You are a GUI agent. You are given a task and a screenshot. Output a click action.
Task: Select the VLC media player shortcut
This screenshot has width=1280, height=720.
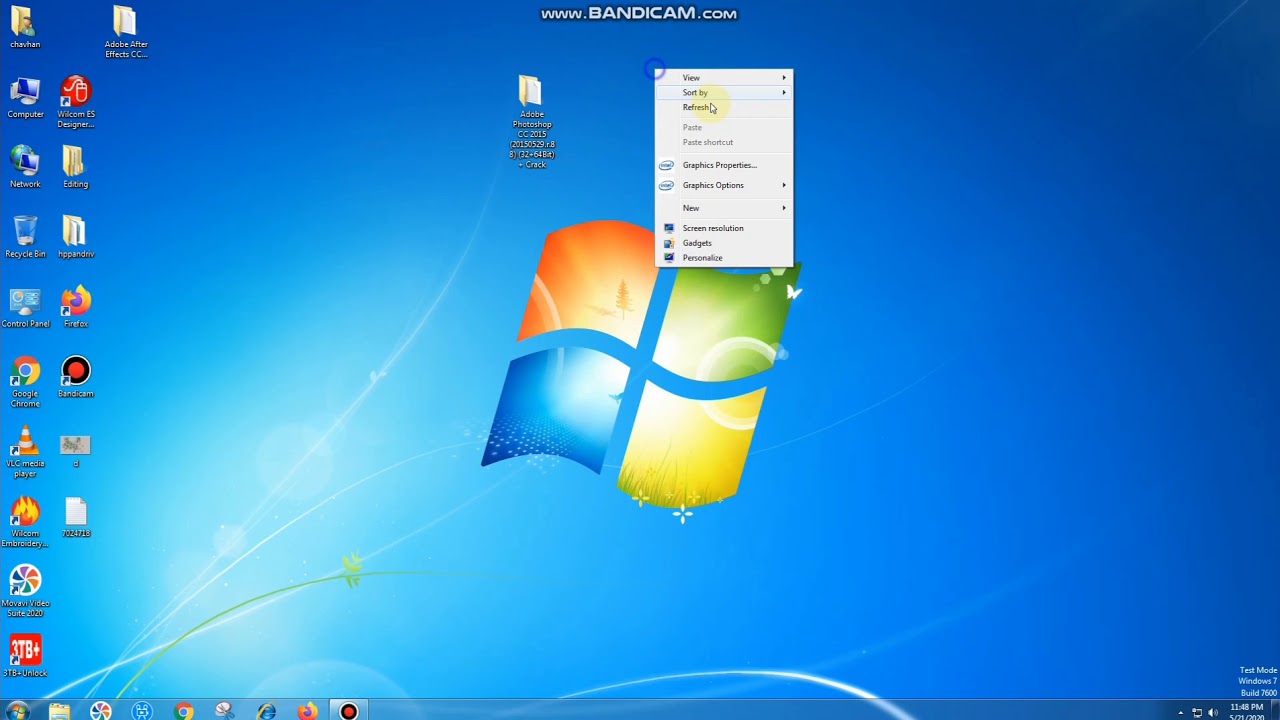click(x=25, y=452)
